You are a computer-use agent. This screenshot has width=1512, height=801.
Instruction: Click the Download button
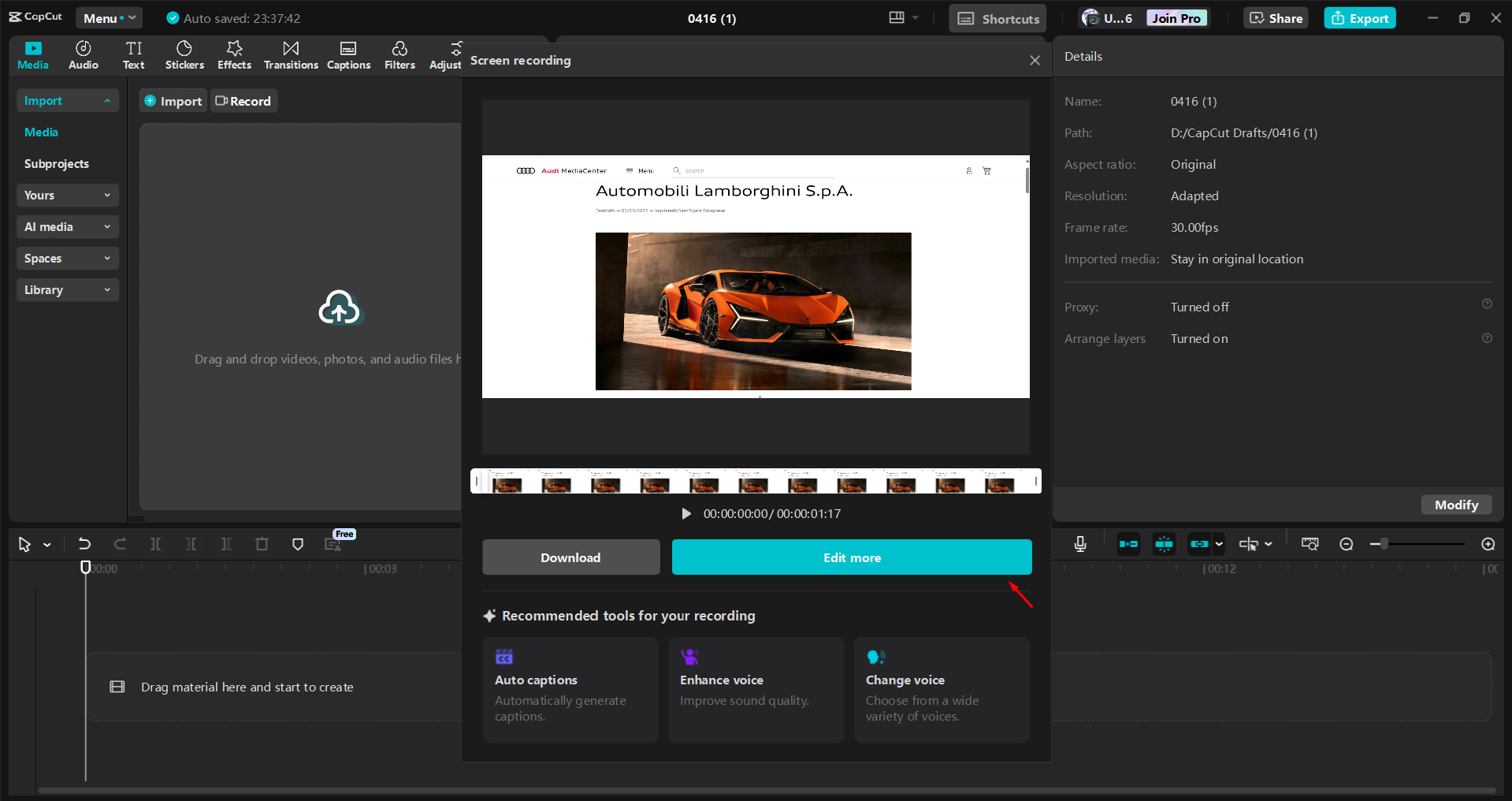(x=570, y=557)
